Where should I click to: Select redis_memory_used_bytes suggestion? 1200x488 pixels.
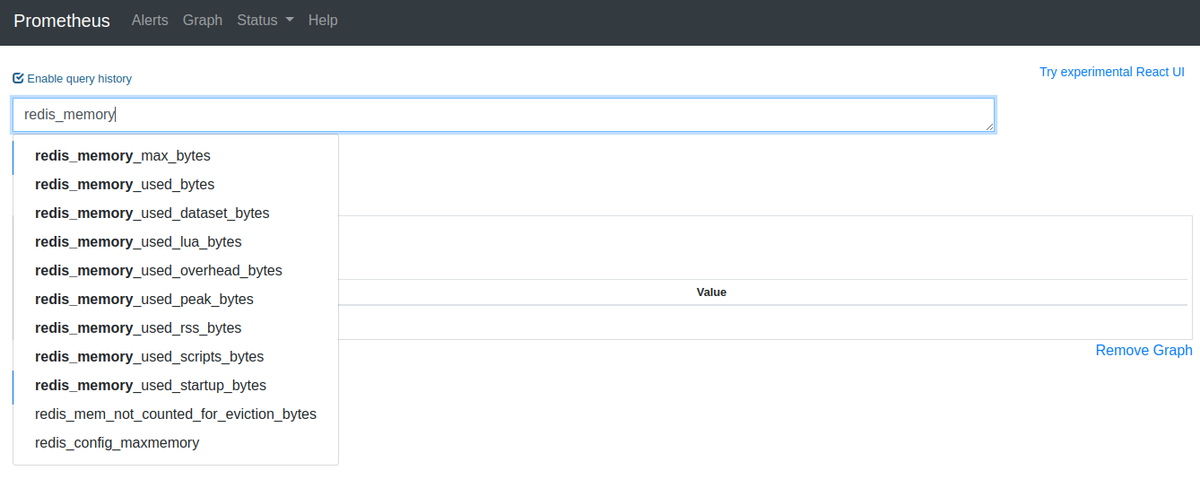click(176, 185)
